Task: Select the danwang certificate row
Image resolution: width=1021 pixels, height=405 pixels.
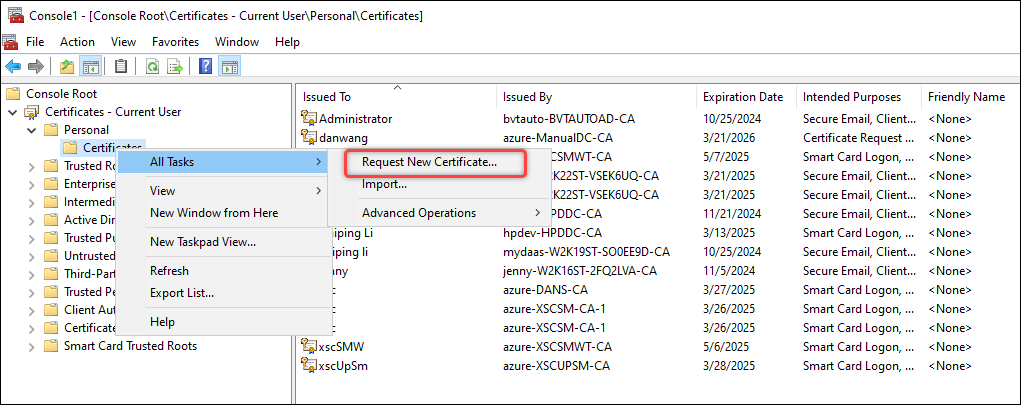Action: pyautogui.click(x=341, y=137)
